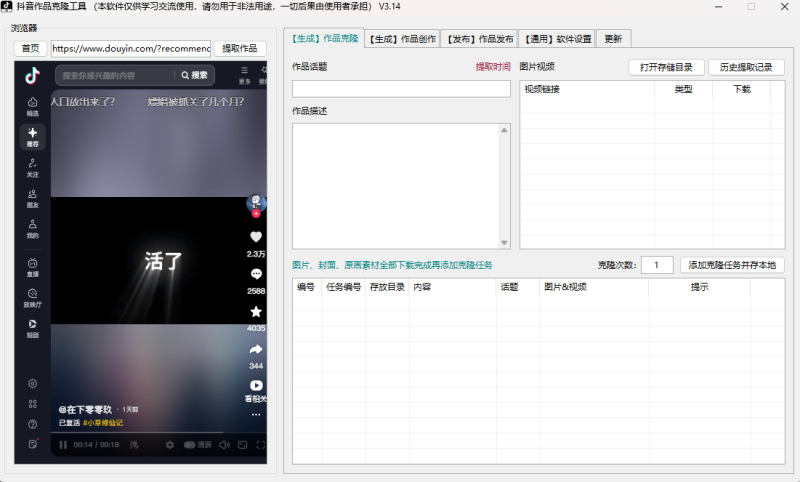Click the author name @在下零零玖
The image size is (800, 482).
point(85,410)
